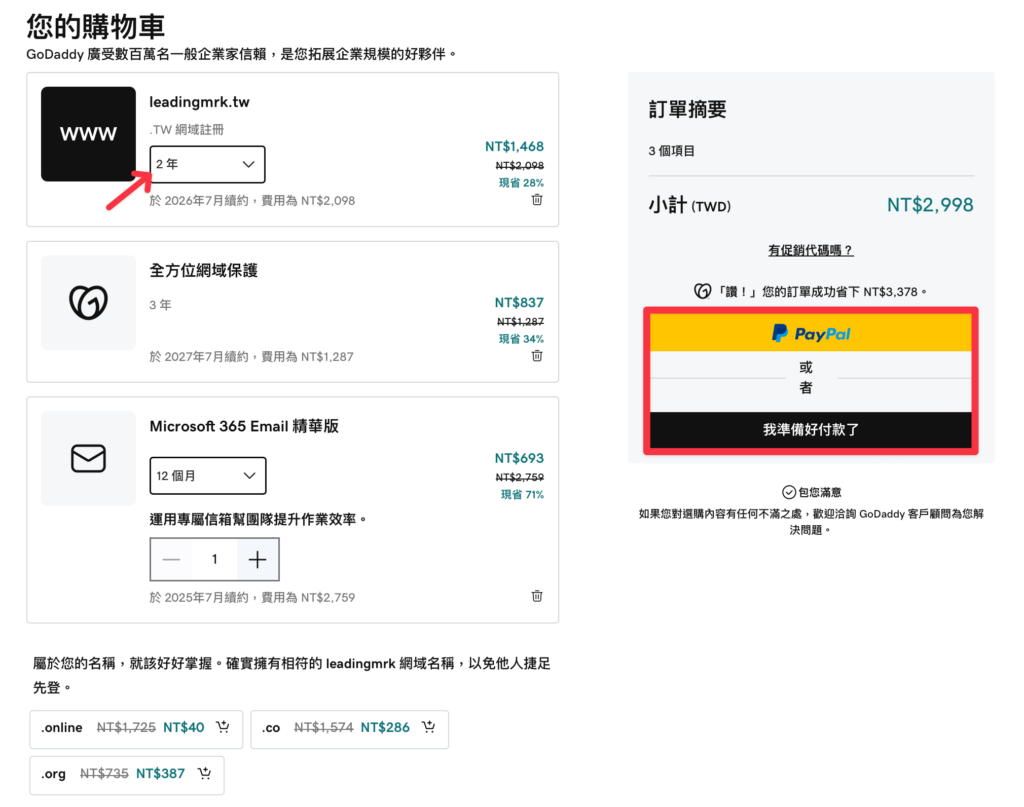Click the envelope email product icon
This screenshot has width=1024, height=807.
click(x=88, y=458)
